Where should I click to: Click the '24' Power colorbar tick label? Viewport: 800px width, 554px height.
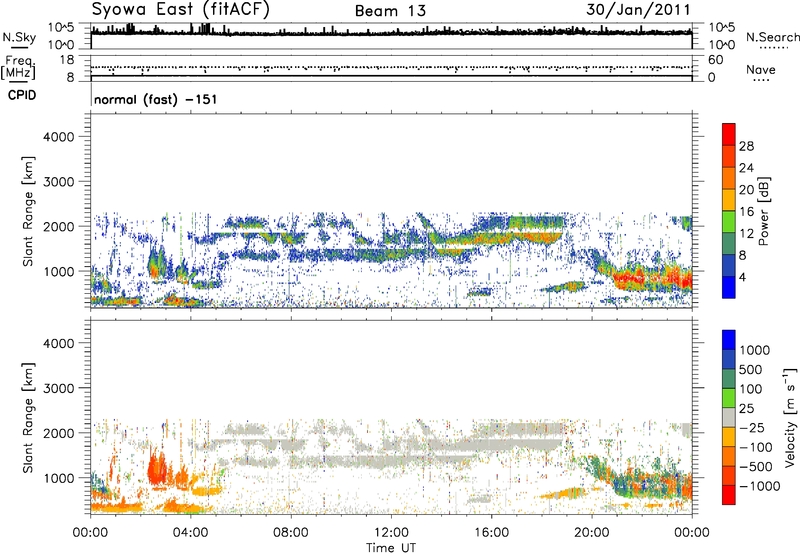pyautogui.click(x=746, y=168)
